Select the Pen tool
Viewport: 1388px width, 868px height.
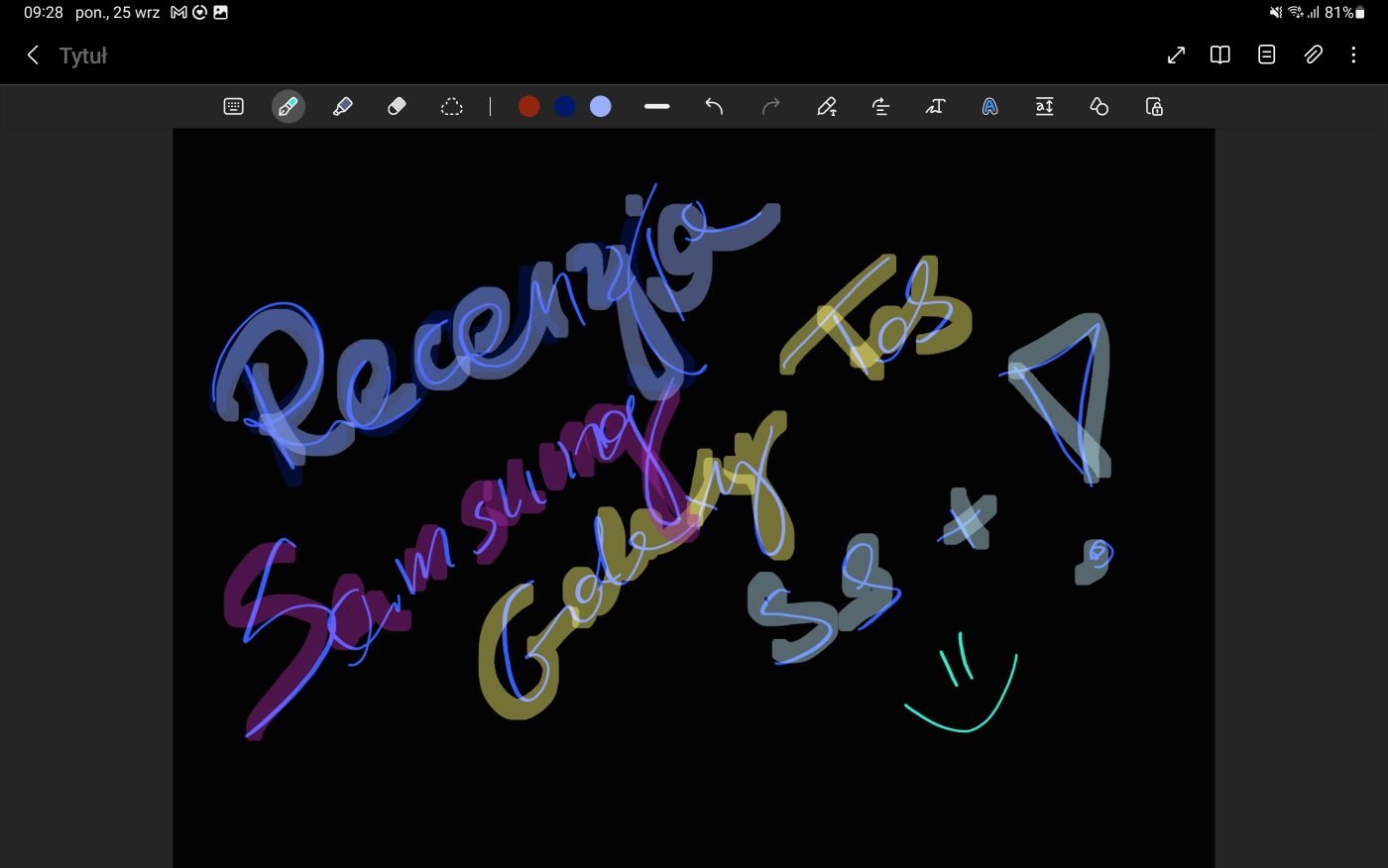[x=288, y=106]
